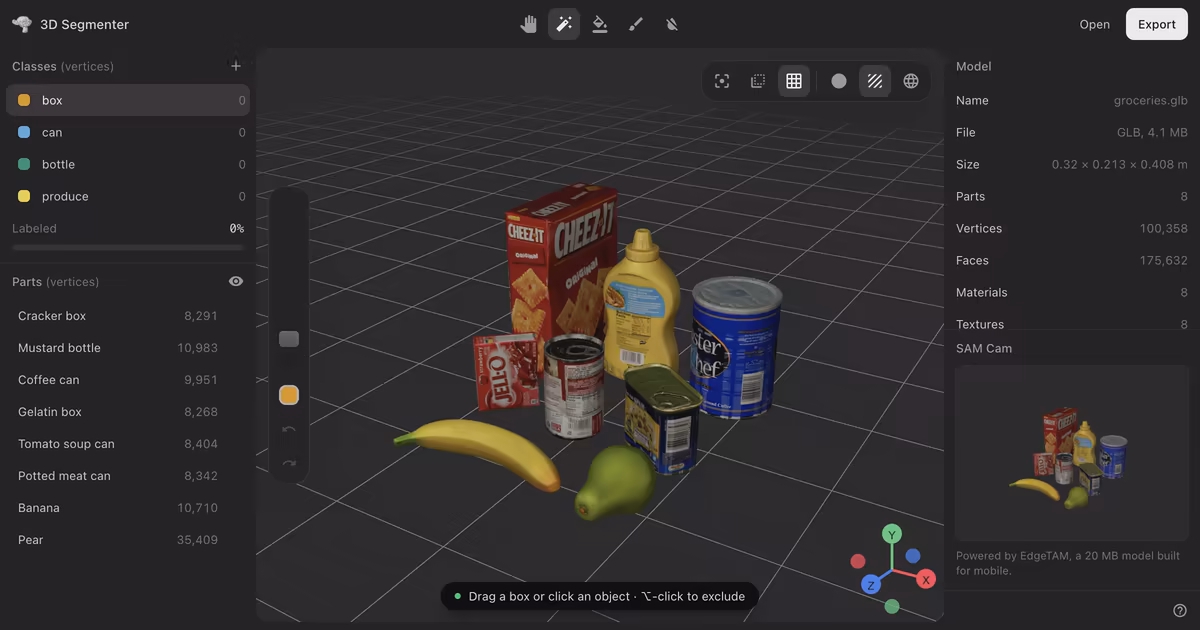Image resolution: width=1200 pixels, height=630 pixels.
Task: Toggle the grid display button
Action: click(x=794, y=81)
